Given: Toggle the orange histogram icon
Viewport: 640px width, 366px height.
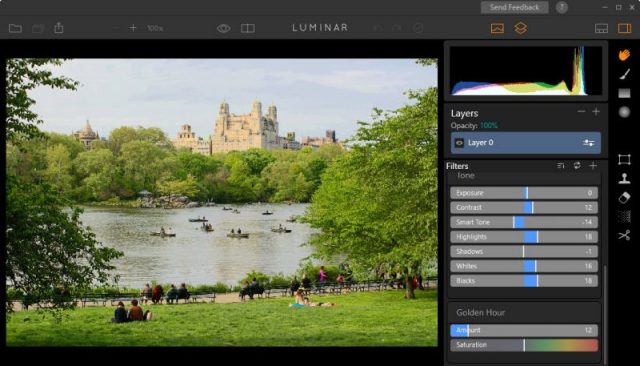Looking at the screenshot, I should [x=497, y=28].
